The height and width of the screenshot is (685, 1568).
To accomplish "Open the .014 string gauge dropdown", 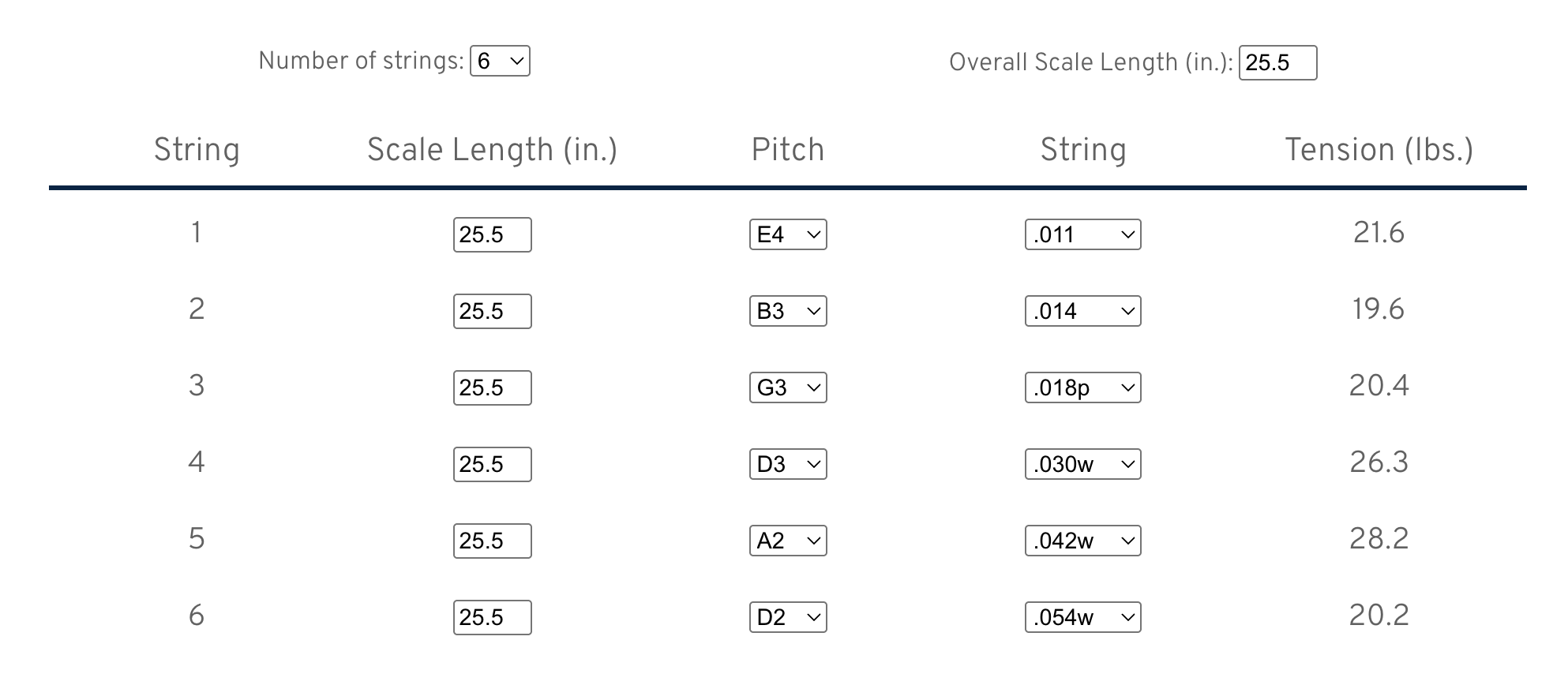I will [x=1082, y=311].
